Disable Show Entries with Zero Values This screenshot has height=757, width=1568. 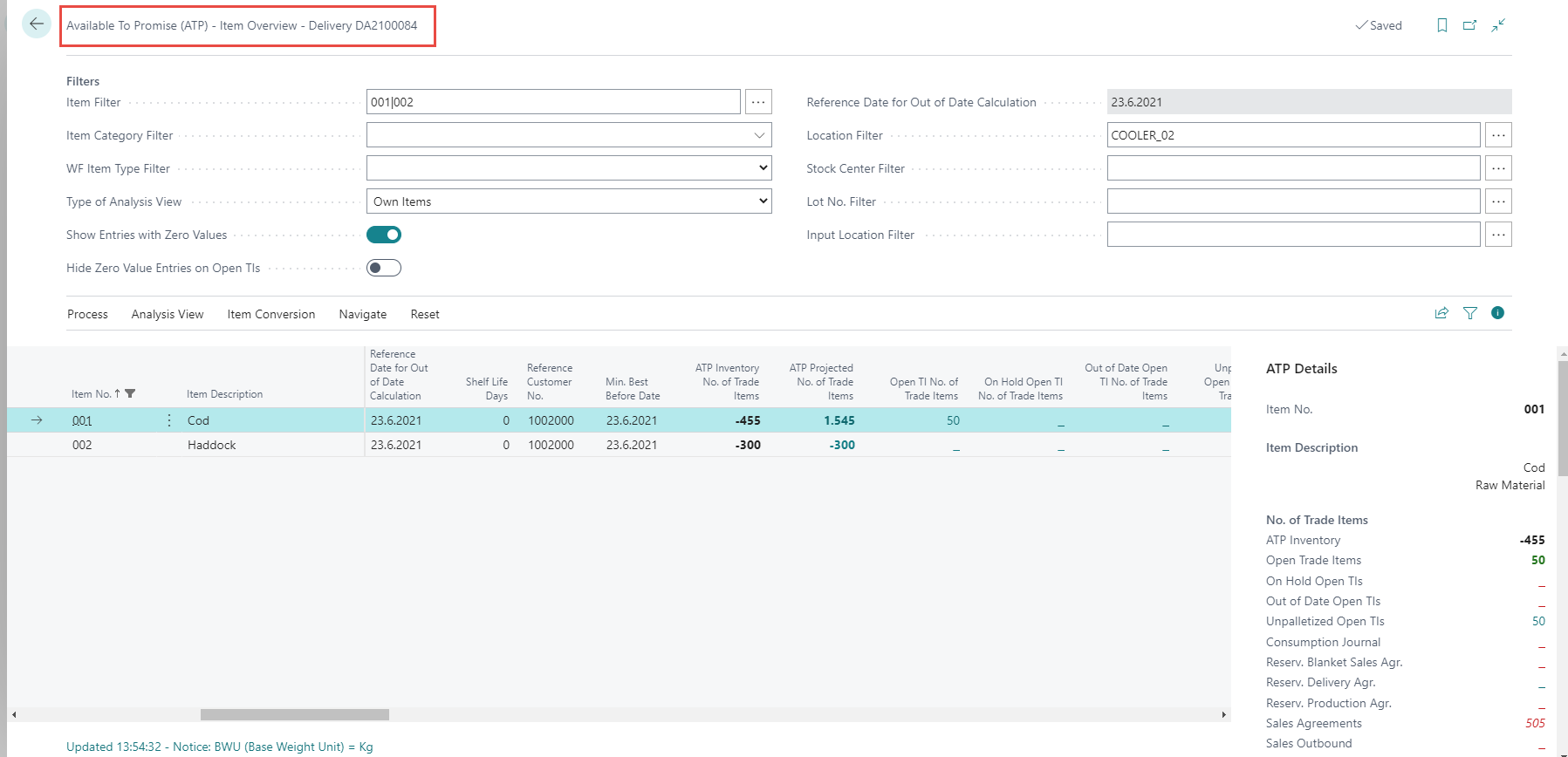click(384, 235)
